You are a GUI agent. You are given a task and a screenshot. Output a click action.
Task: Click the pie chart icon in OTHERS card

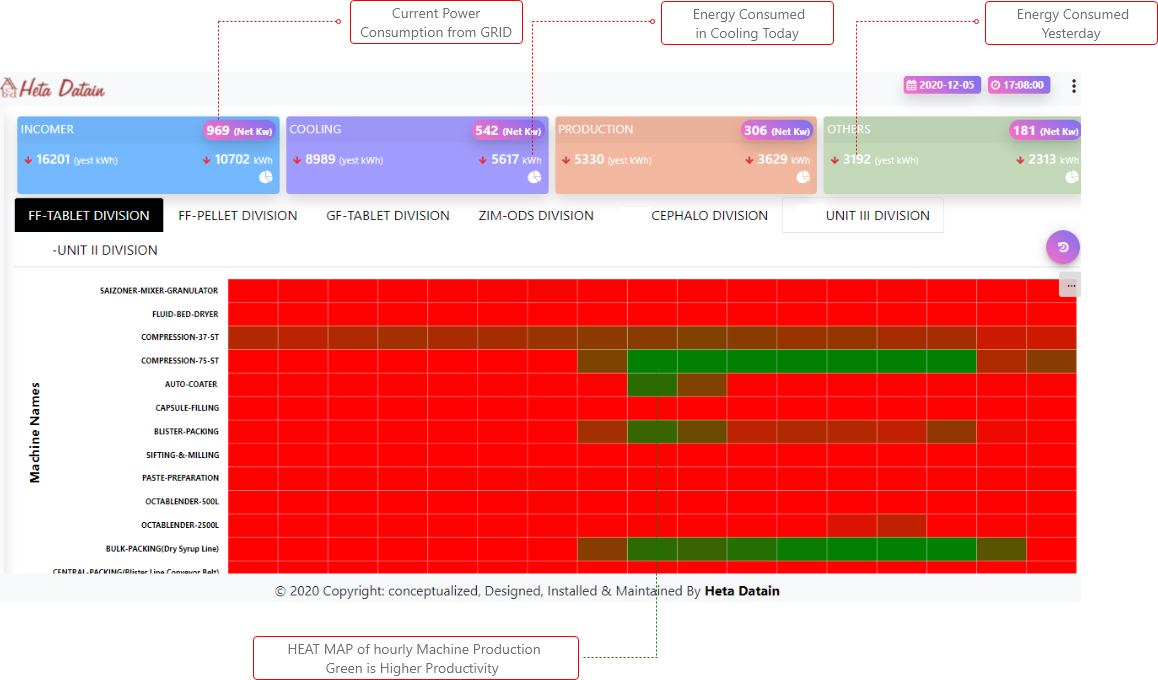(1072, 177)
